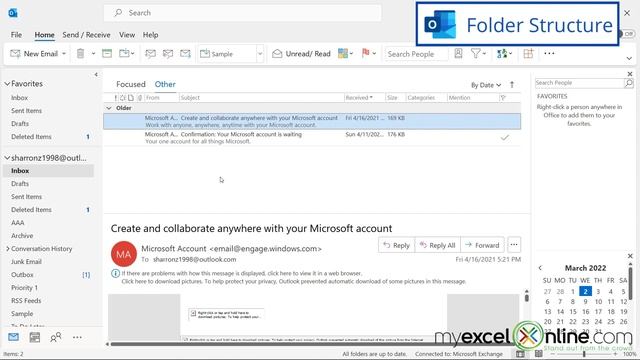
Task: Open the Junk Email folder
Action: pos(27,262)
